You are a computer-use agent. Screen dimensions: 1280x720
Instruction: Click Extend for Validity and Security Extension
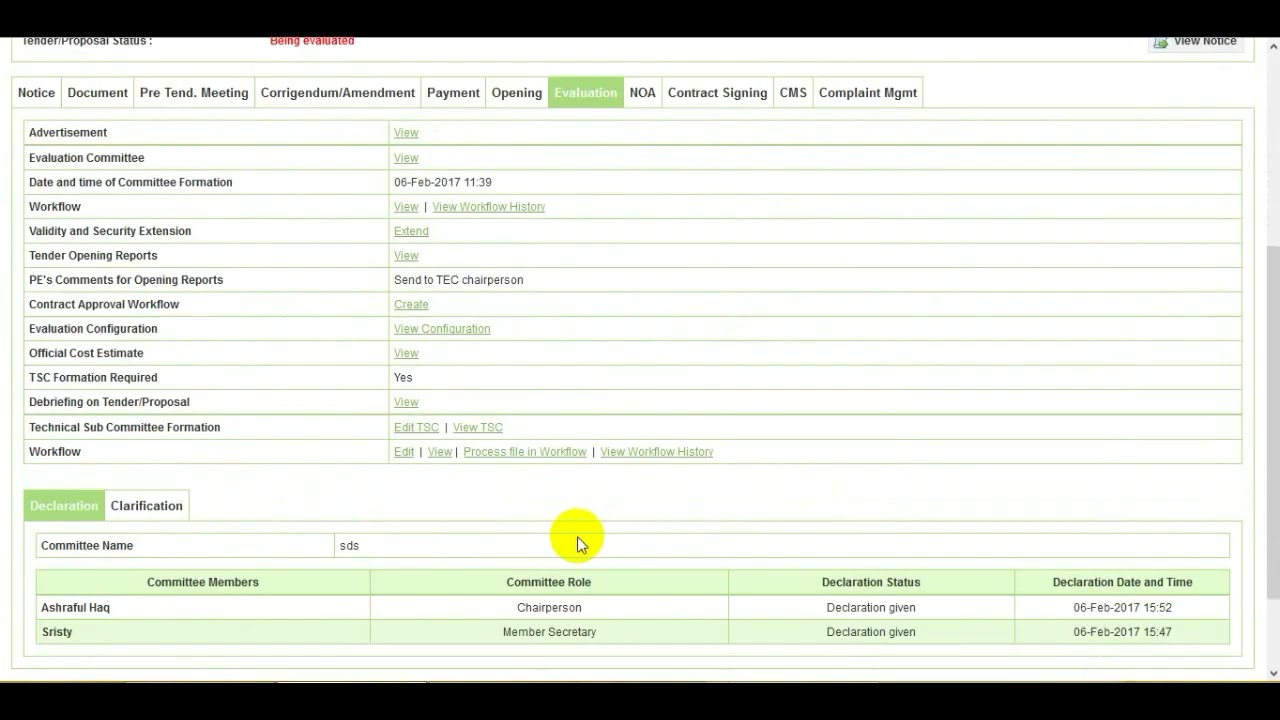click(x=411, y=231)
